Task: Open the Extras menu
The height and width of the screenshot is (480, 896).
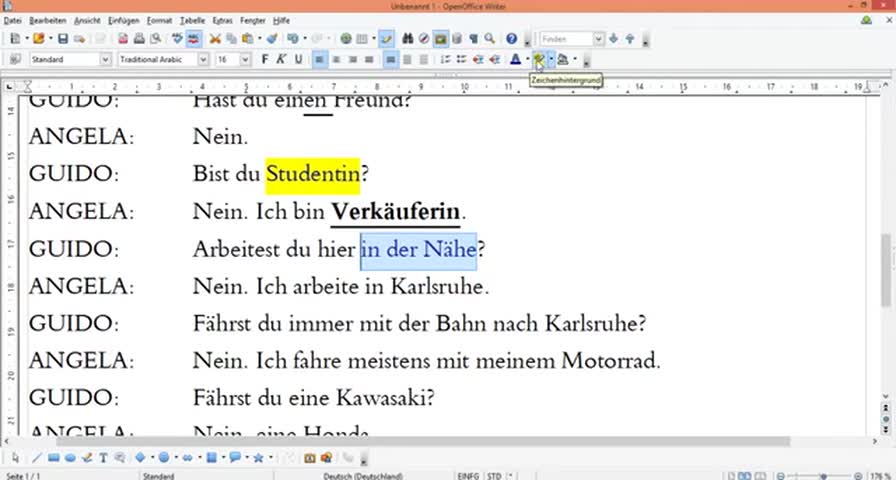Action: coord(223,21)
